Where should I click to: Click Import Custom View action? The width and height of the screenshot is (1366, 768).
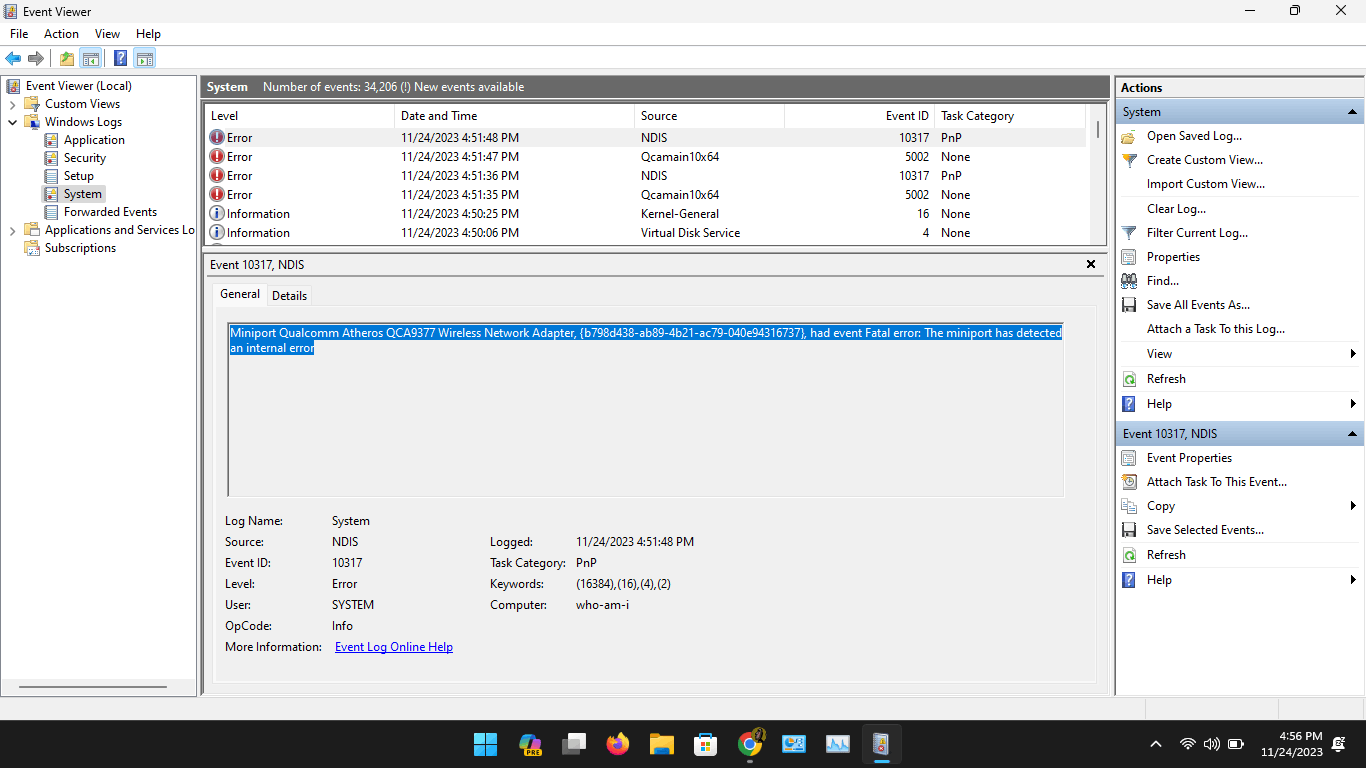click(x=1206, y=184)
